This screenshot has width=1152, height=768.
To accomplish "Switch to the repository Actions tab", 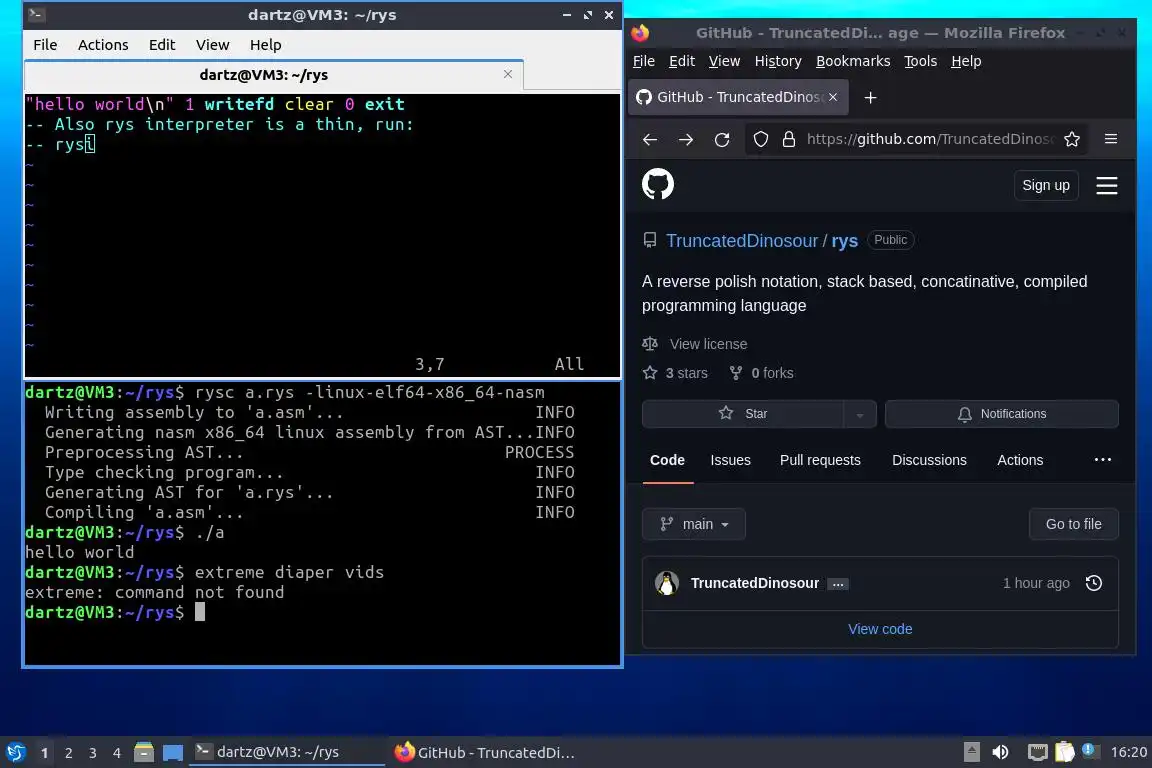I will point(1020,460).
